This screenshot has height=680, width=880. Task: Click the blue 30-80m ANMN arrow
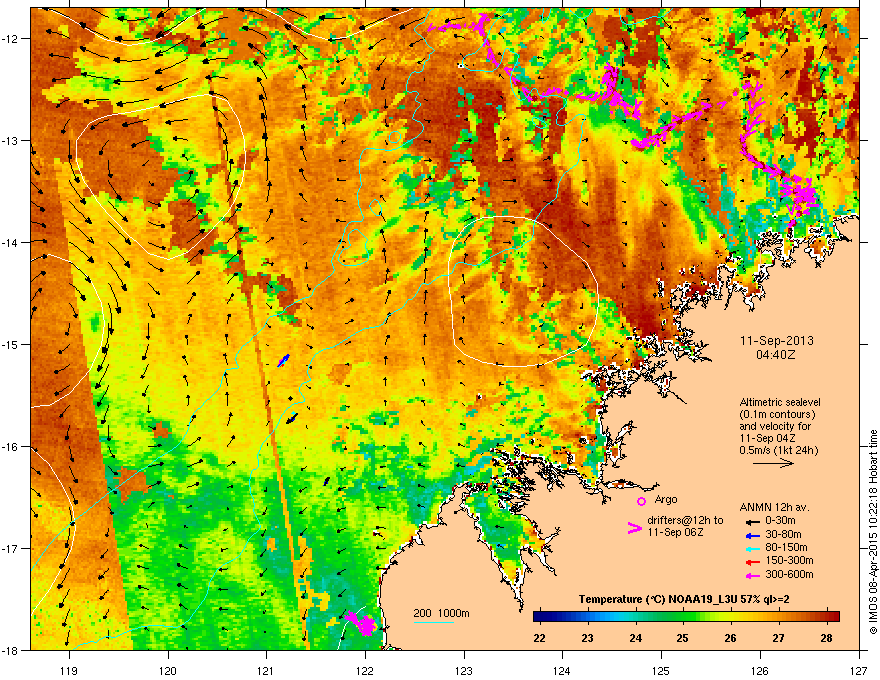752,535
